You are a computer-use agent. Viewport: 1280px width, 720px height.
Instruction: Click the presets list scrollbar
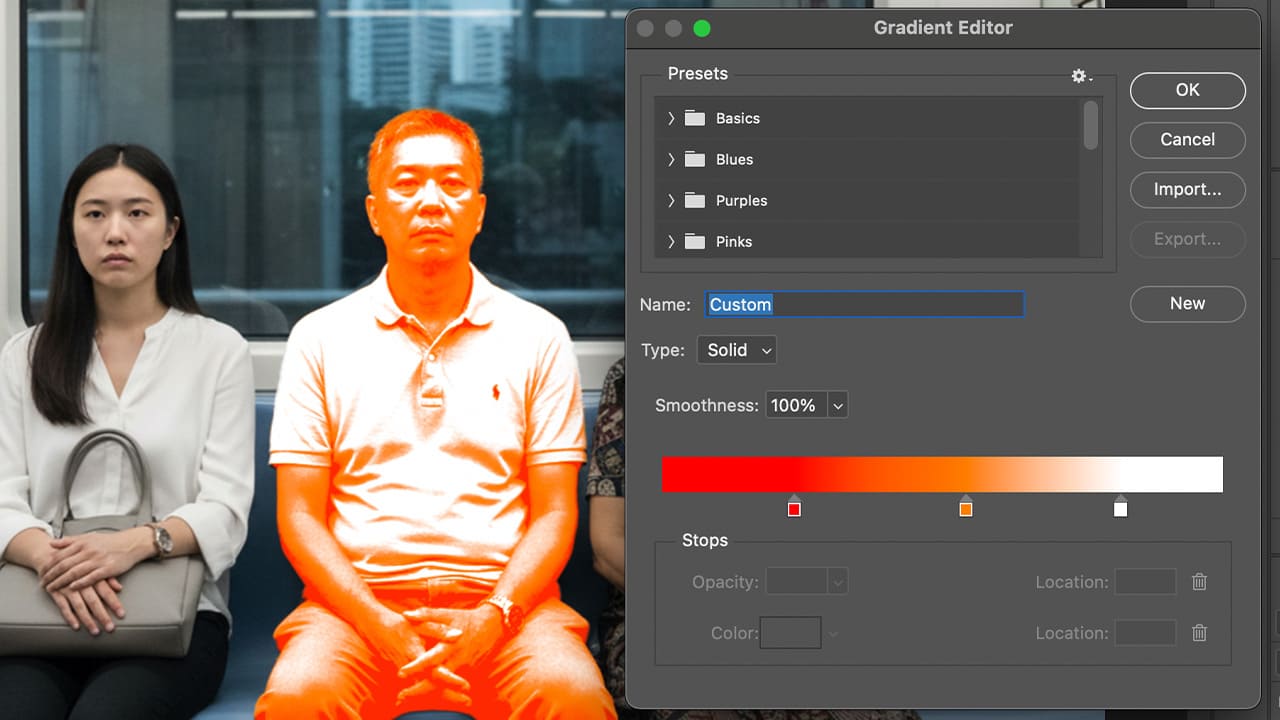click(1090, 126)
